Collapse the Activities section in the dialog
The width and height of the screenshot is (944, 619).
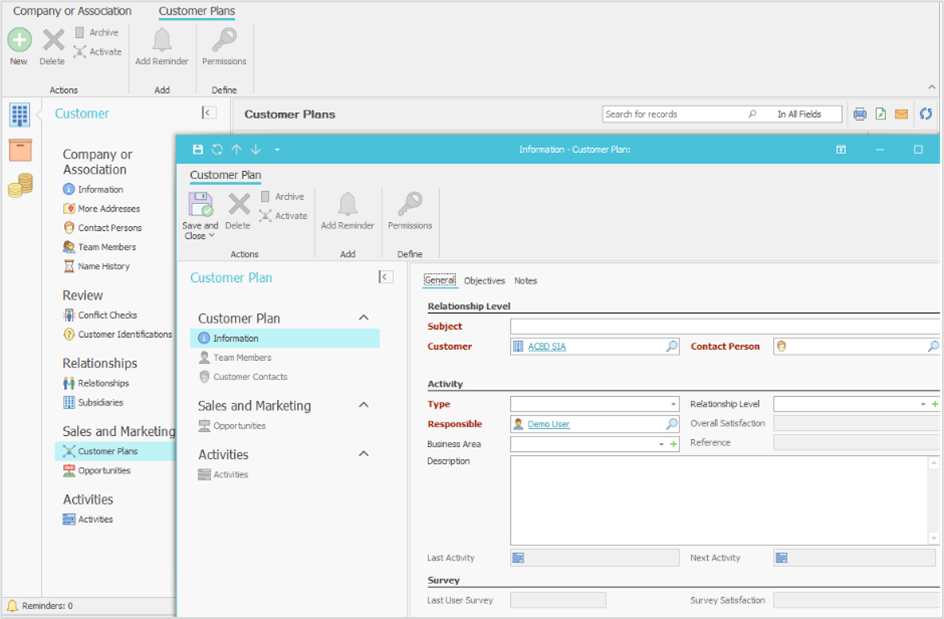pyautogui.click(x=364, y=454)
